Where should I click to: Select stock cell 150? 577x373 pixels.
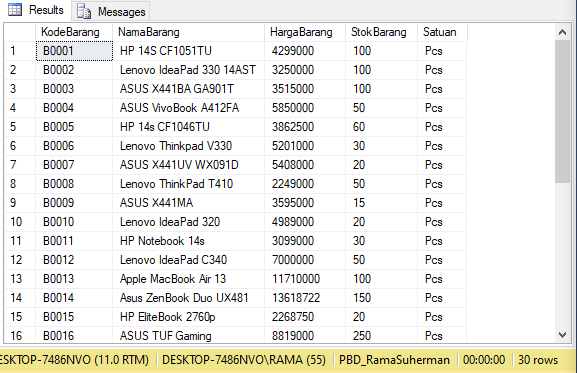point(382,298)
